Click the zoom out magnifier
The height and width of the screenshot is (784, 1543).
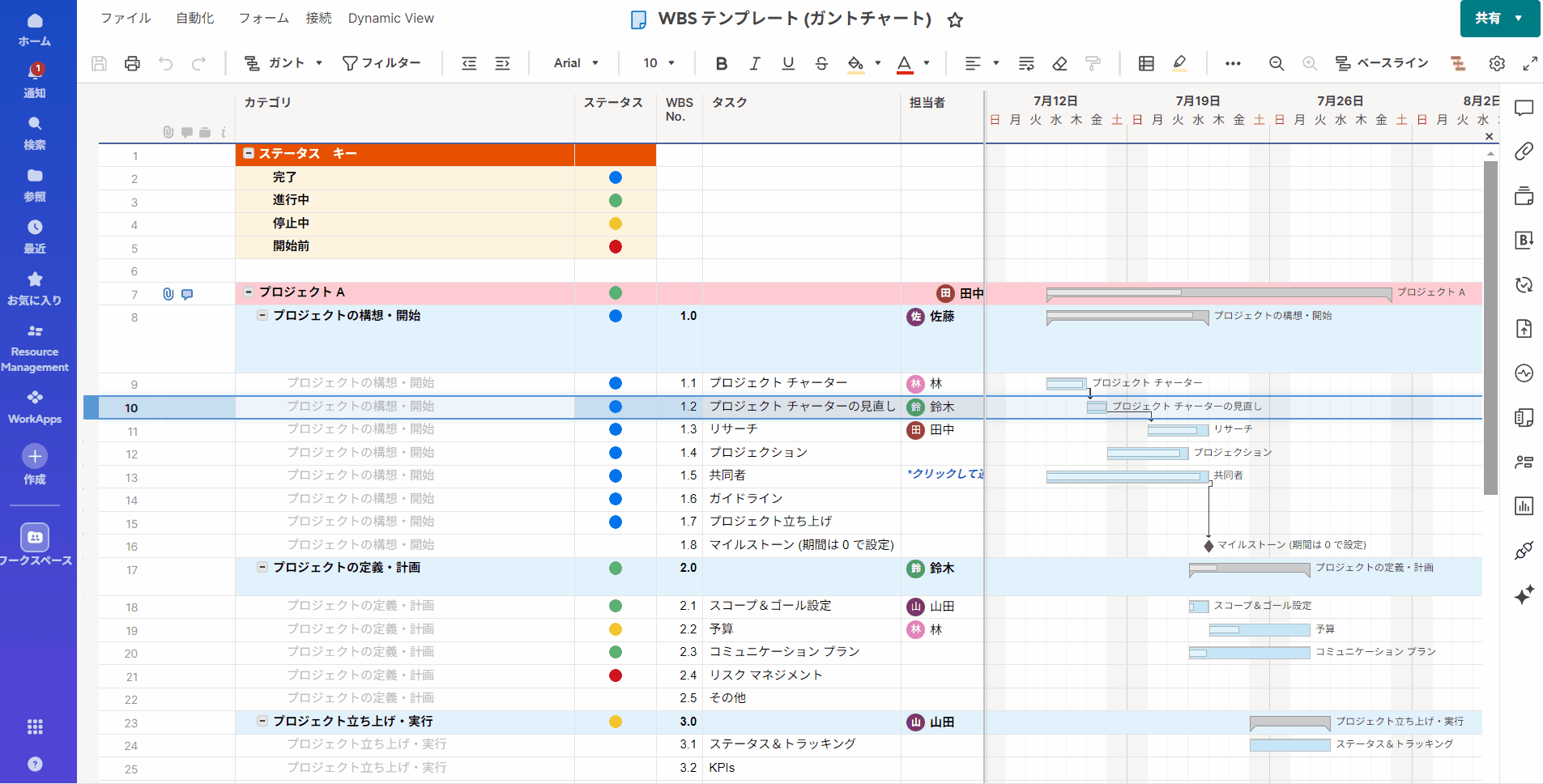pos(1277,63)
